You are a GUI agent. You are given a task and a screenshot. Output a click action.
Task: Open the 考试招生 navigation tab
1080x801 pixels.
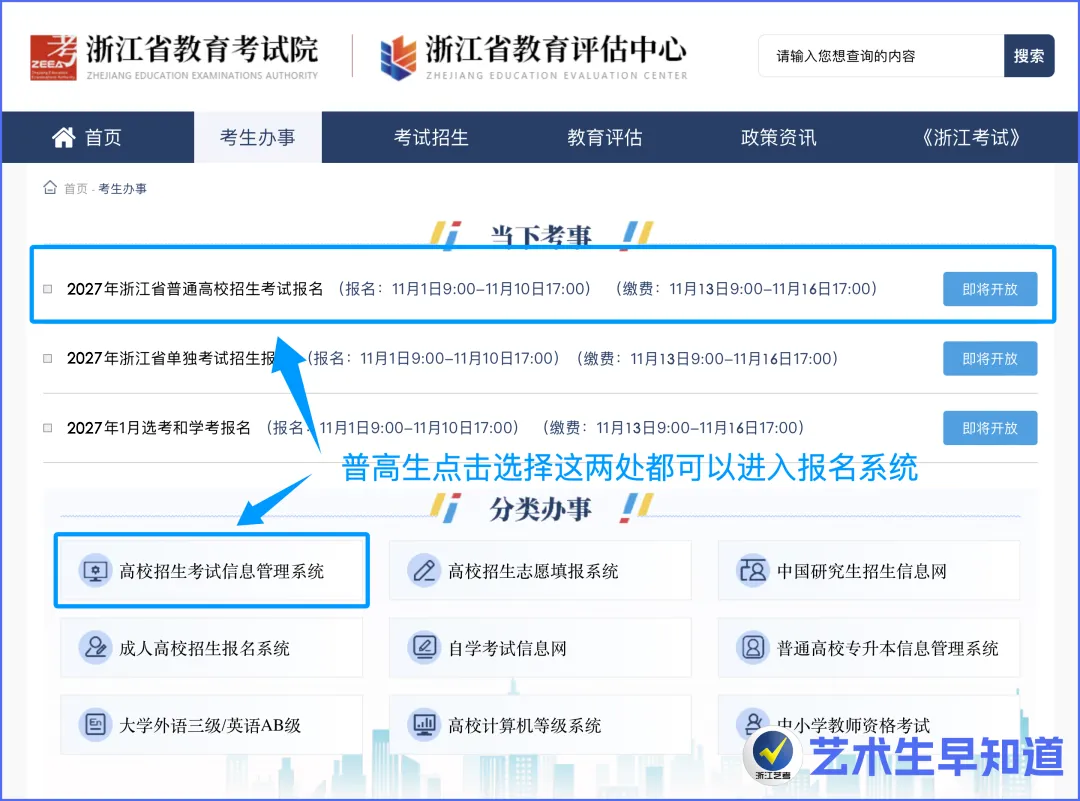click(431, 137)
